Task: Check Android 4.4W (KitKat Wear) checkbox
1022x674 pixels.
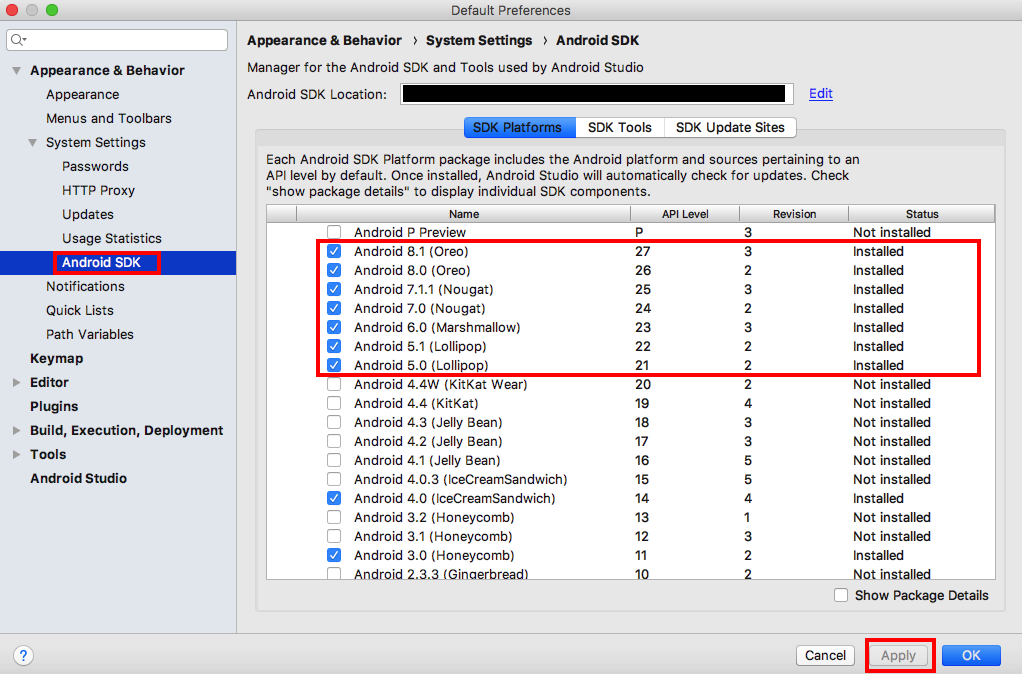Action: 334,384
